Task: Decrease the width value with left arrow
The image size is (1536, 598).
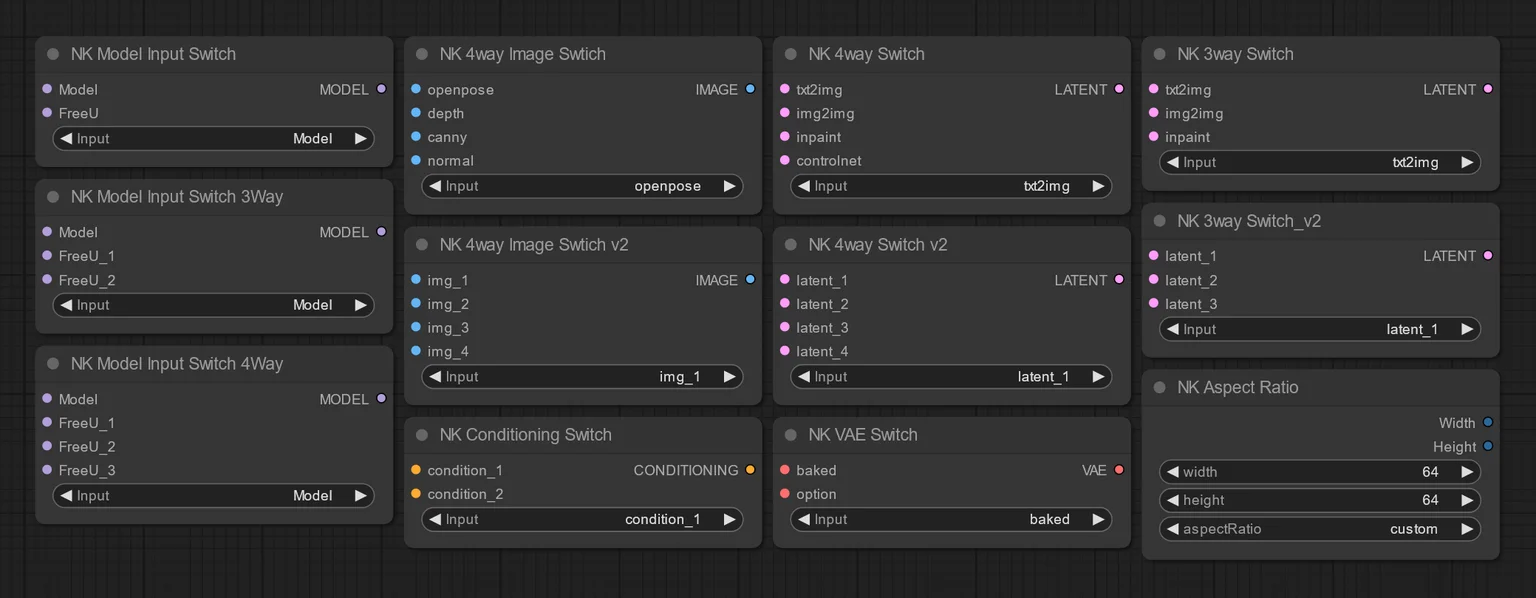Action: click(x=1172, y=472)
